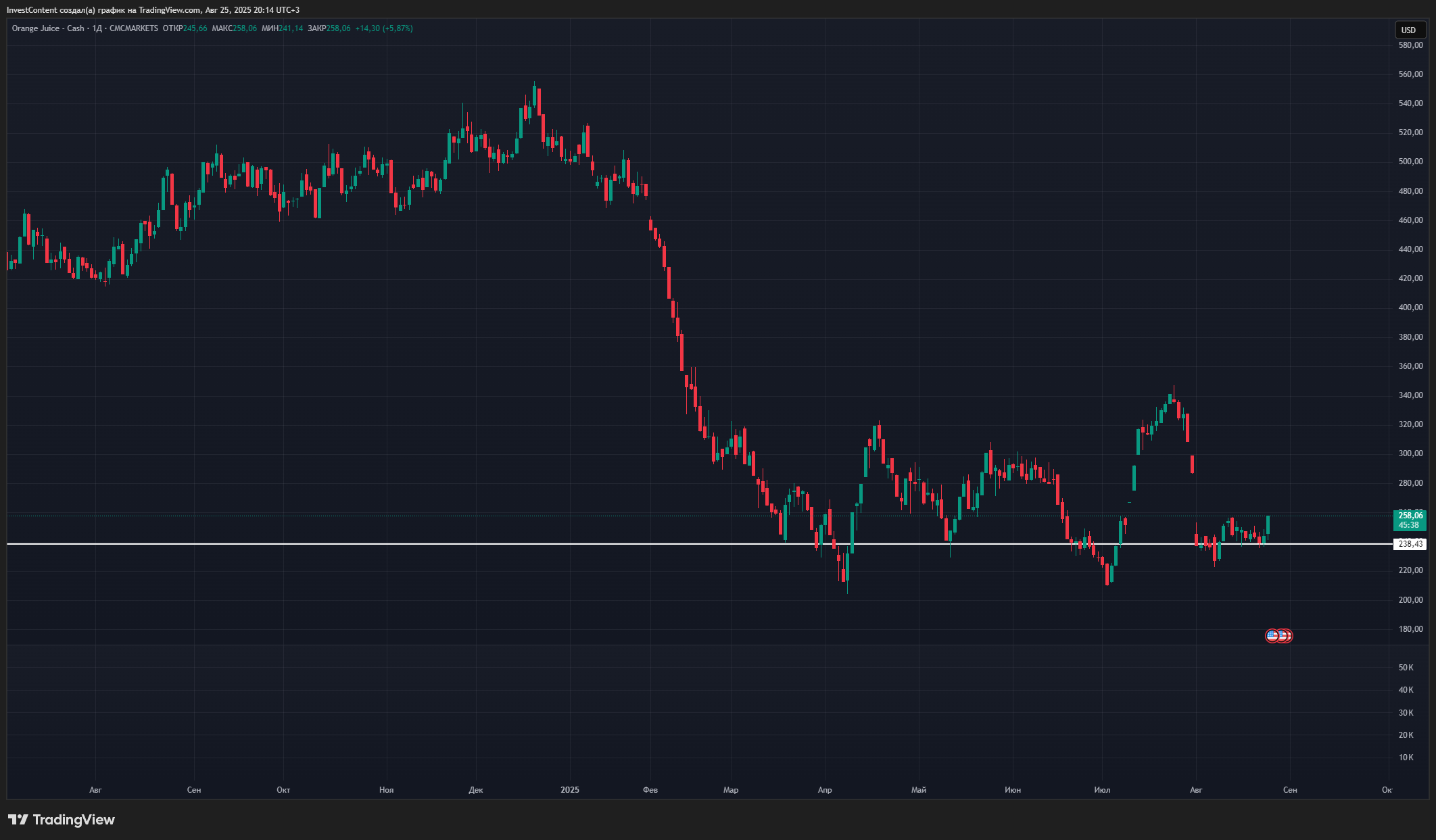The image size is (1436, 840).
Task: Click the 220,00 price scale label
Action: (1410, 570)
